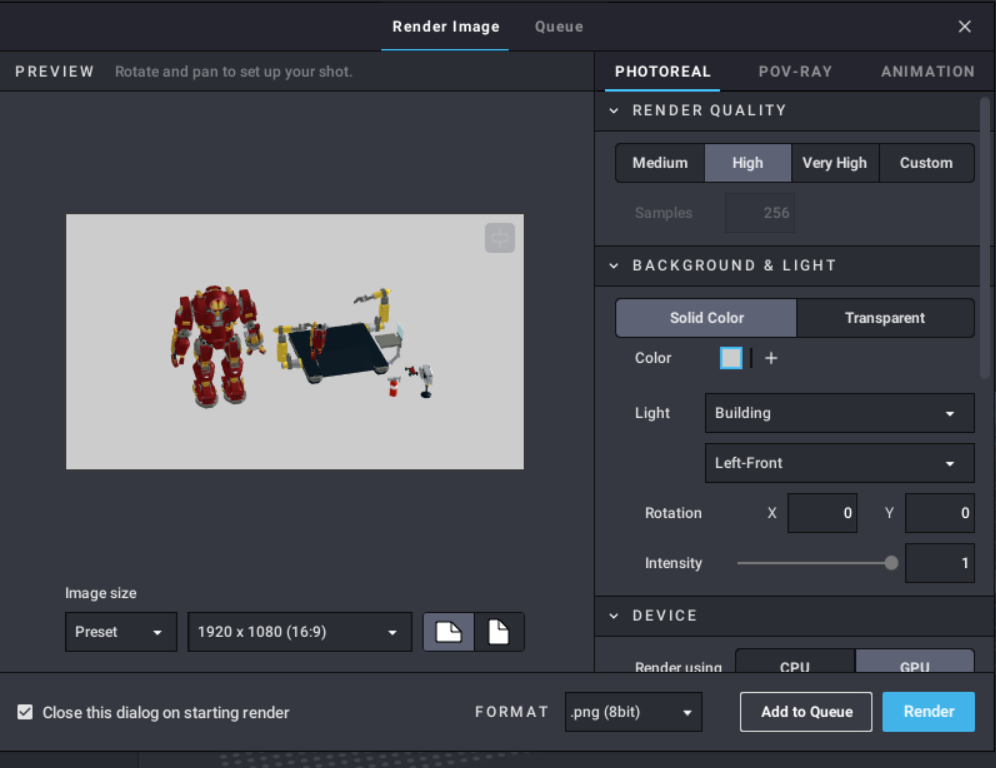Screen dimensions: 996x768
Task: Click the Intensity slider handle
Action: click(x=891, y=563)
